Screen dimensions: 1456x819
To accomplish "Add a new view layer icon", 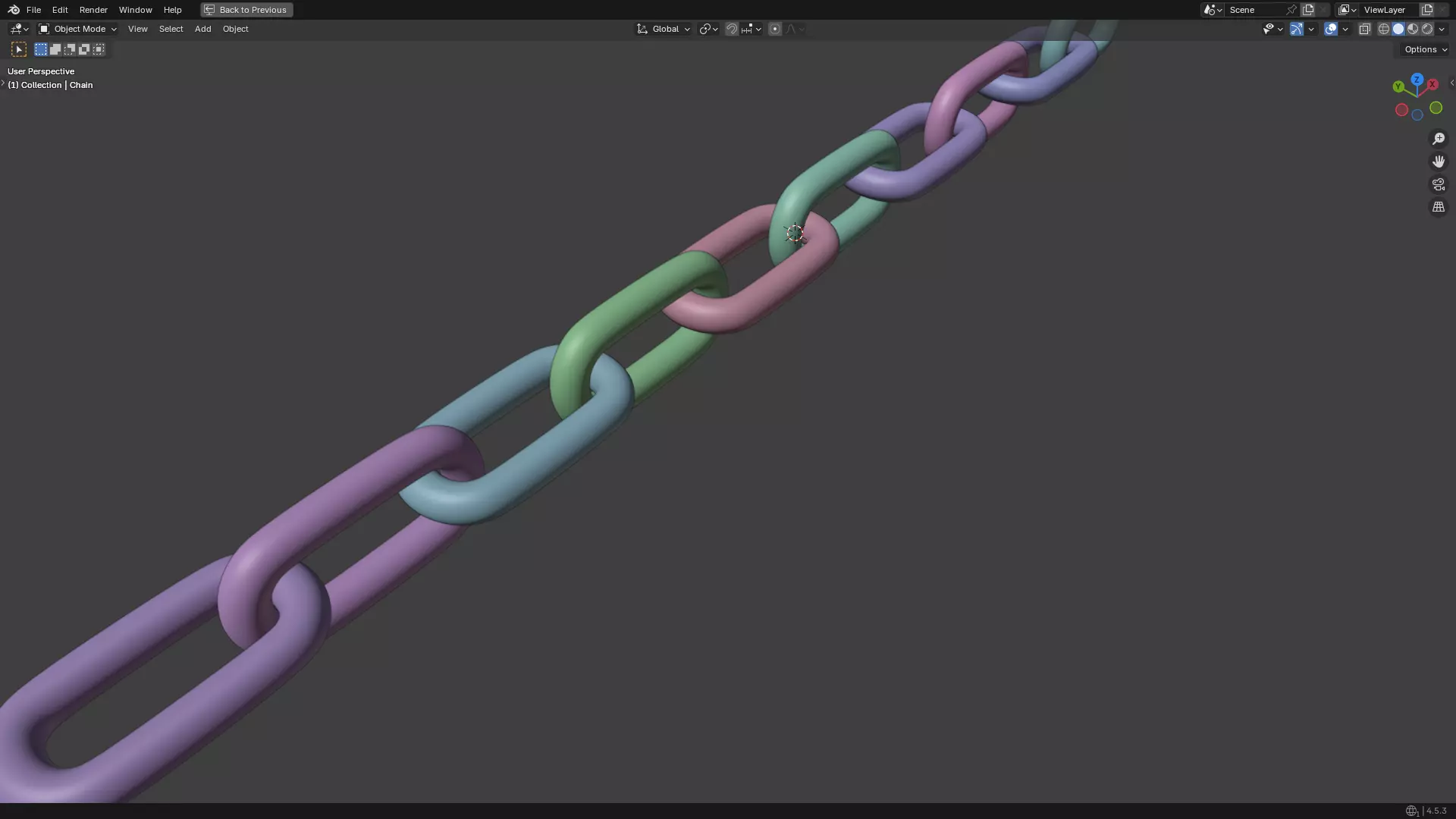I will coord(1427,10).
